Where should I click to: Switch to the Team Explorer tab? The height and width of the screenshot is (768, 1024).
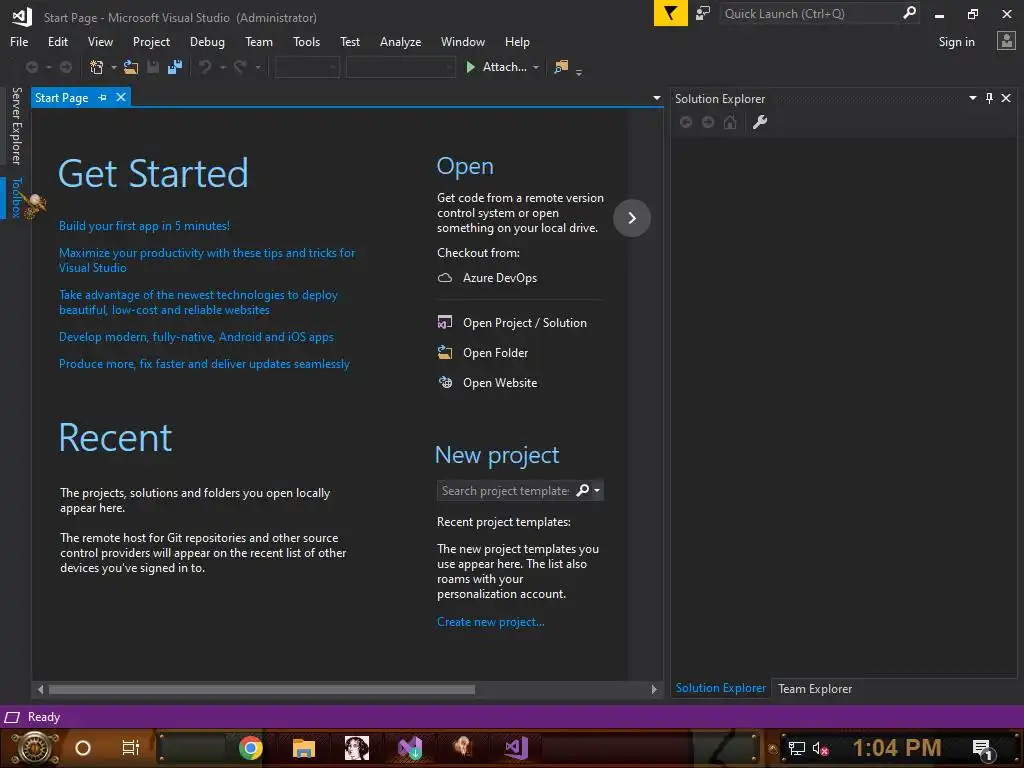815,688
